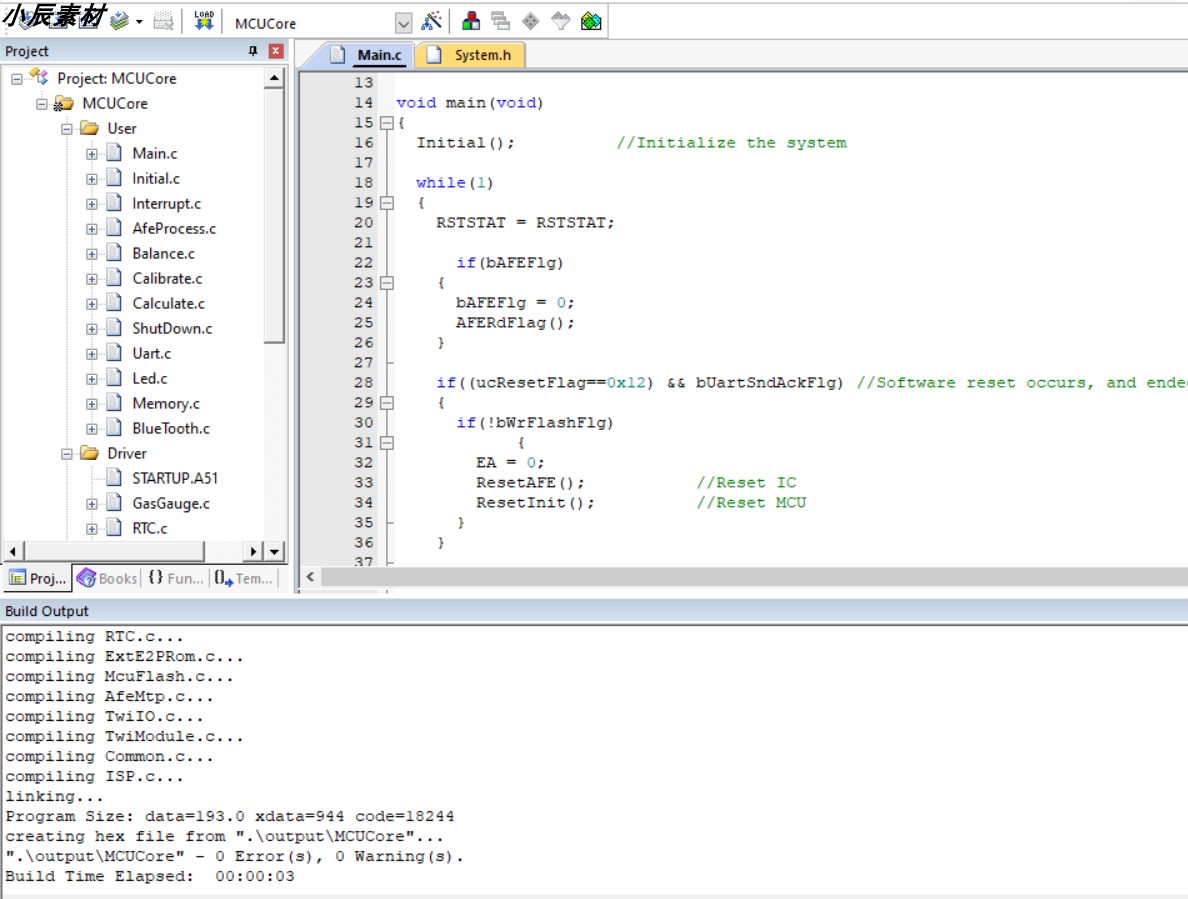Collapse the Driver folder group

[x=67, y=454]
